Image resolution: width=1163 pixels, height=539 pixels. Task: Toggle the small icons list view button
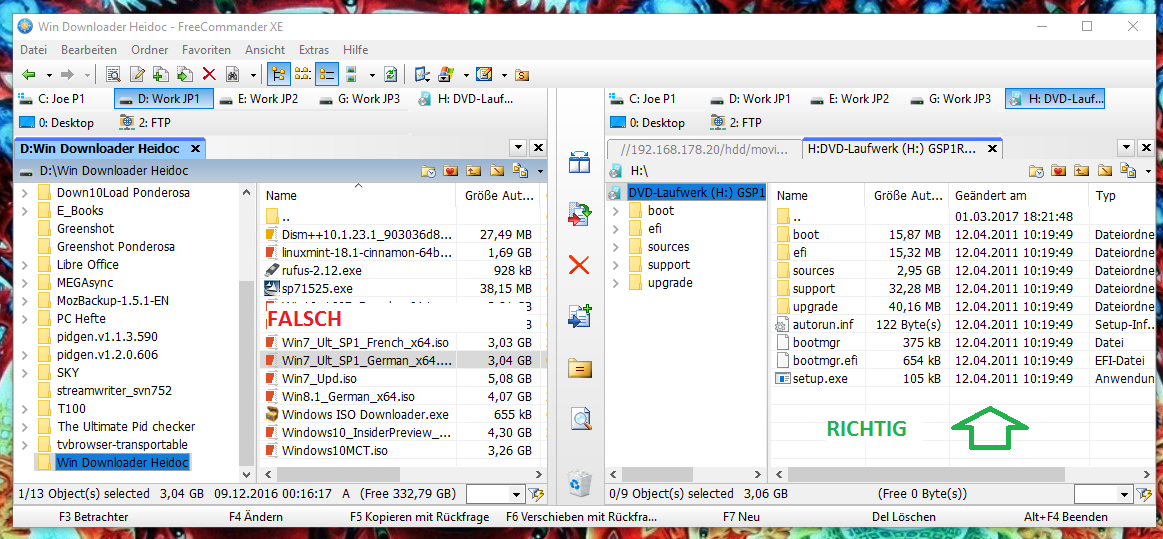tap(303, 74)
